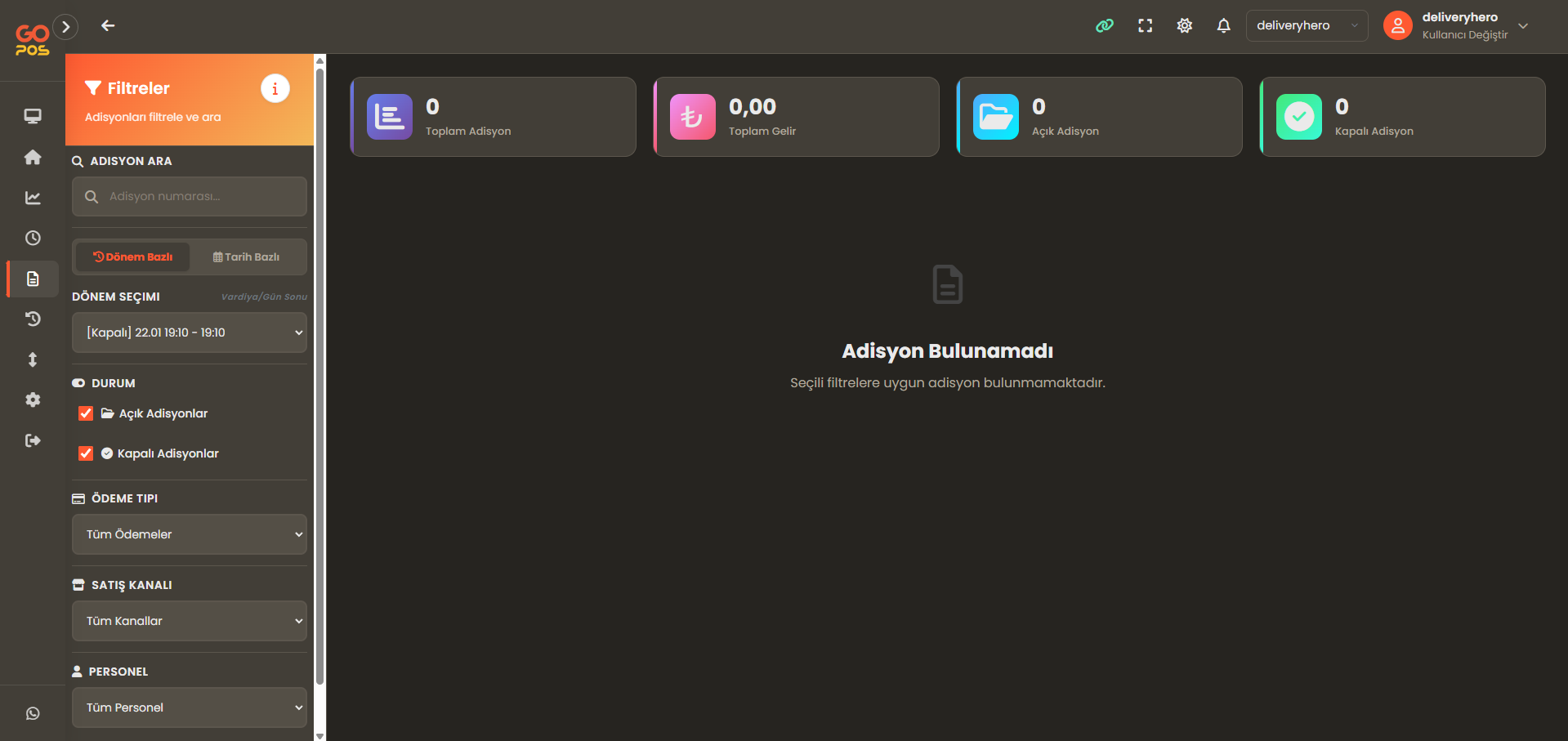Click the Toplam Adisyon label
1568x741 pixels.
[x=468, y=132]
